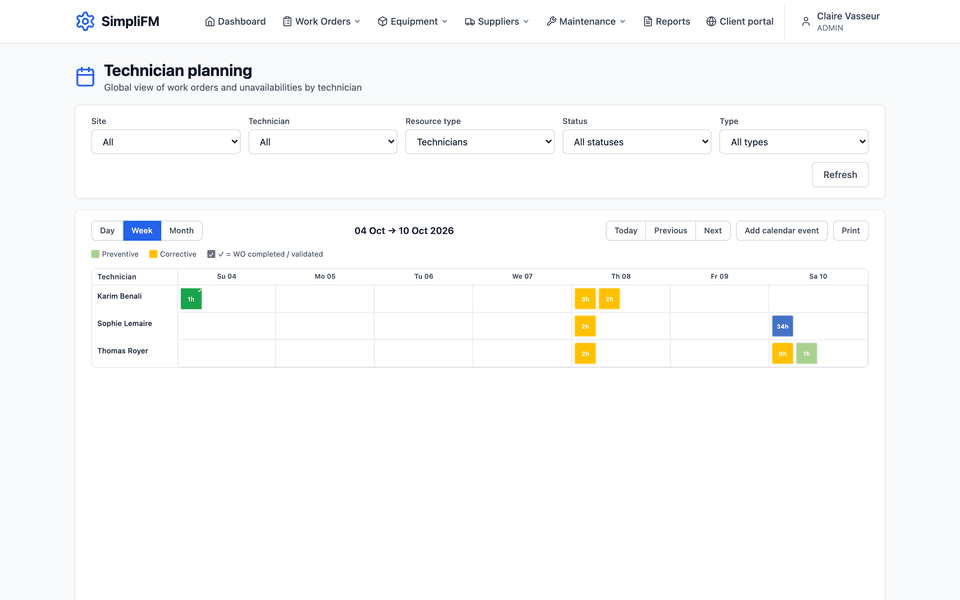Click the technician name Sophie Lemaire
Screen dimensions: 960x600
coord(125,323)
